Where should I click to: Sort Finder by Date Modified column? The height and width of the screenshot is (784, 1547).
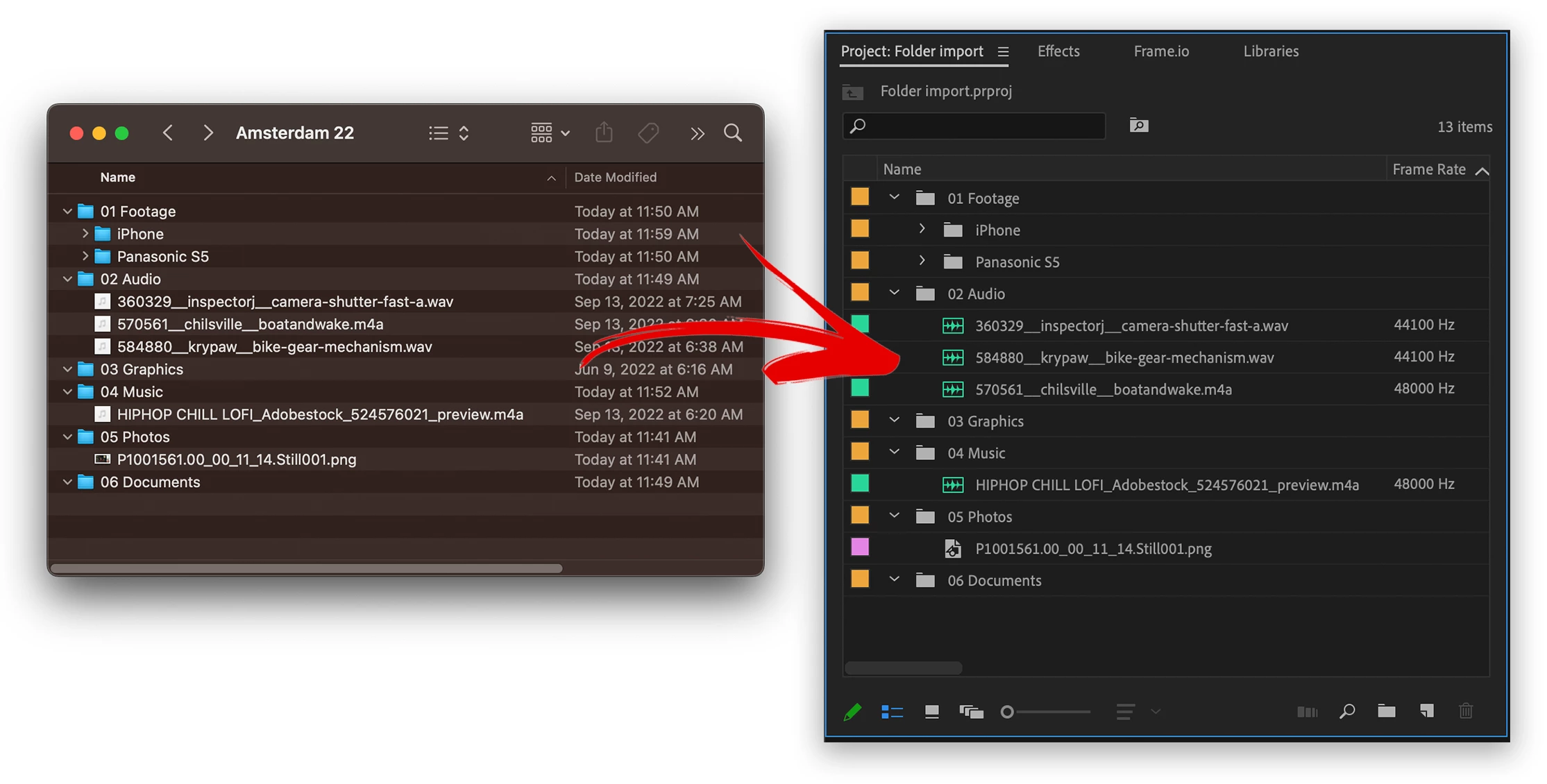tap(615, 177)
